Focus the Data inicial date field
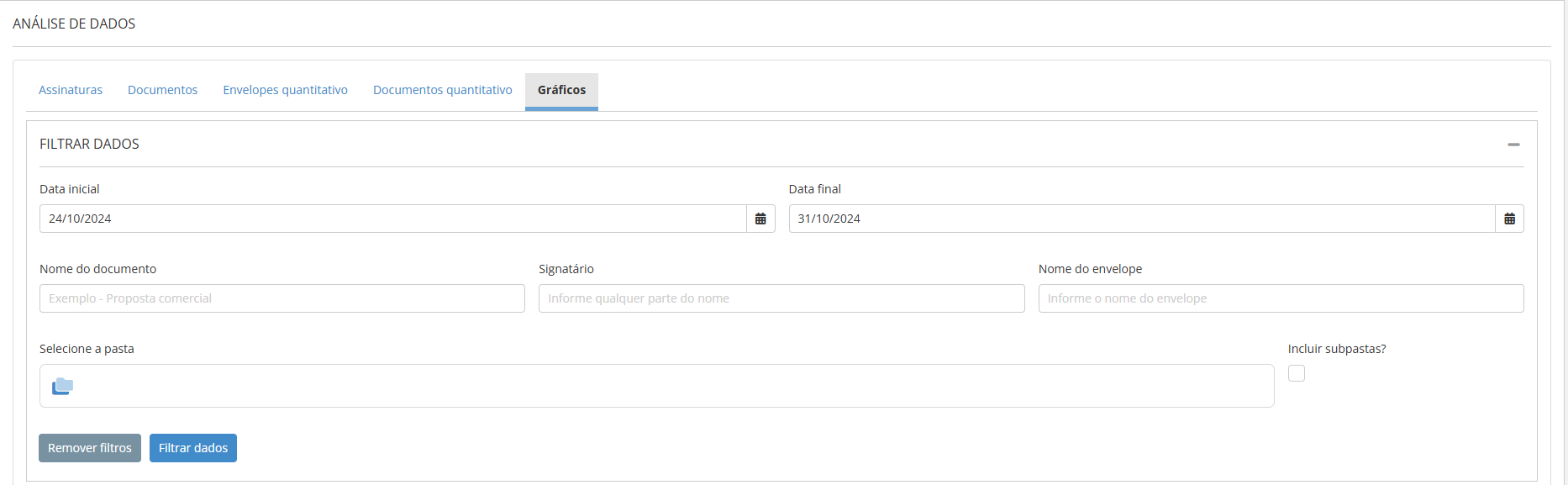Viewport: 1568px width, 485px height. pos(392,219)
